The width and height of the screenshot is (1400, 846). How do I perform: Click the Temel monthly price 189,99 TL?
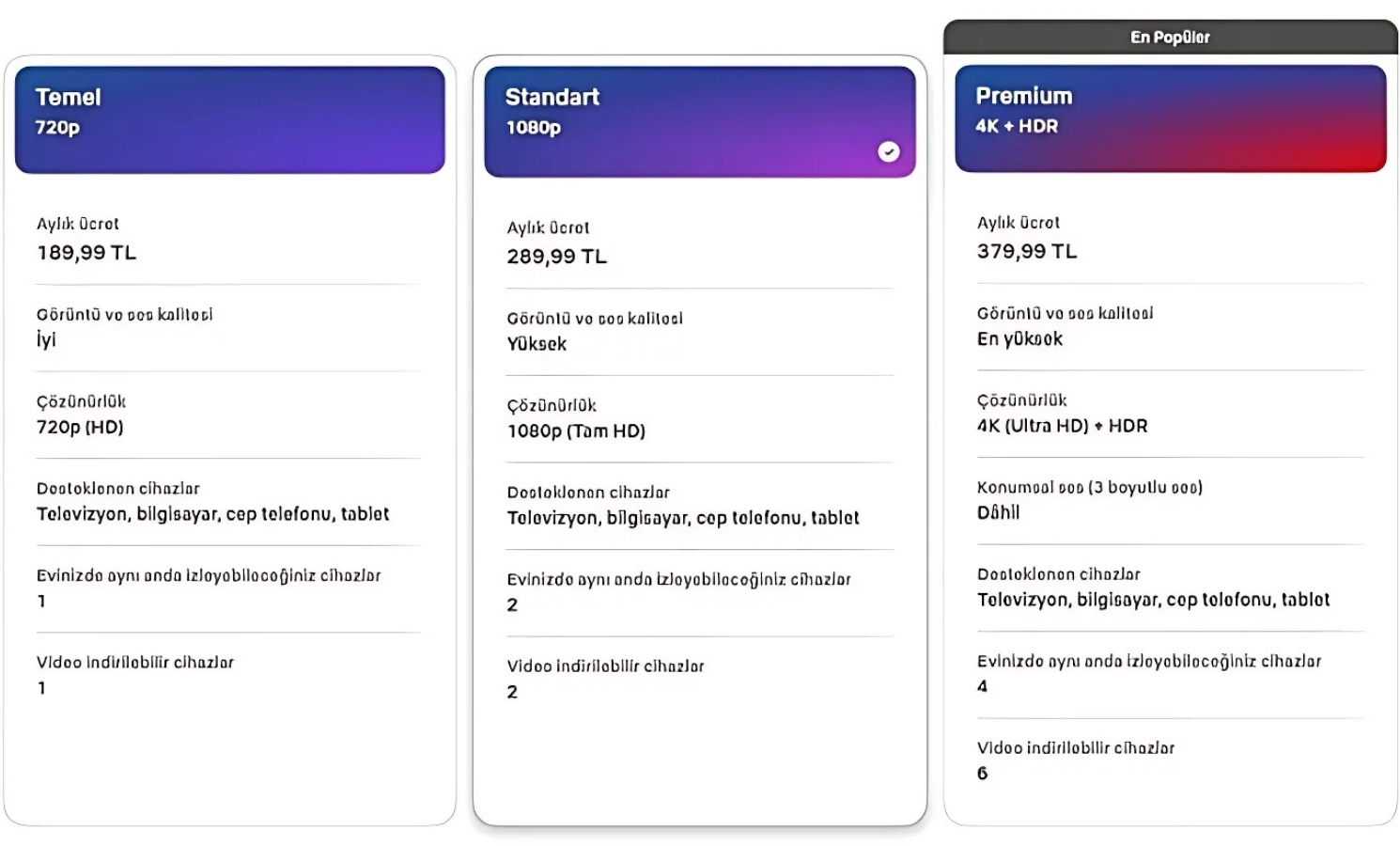[x=86, y=253]
